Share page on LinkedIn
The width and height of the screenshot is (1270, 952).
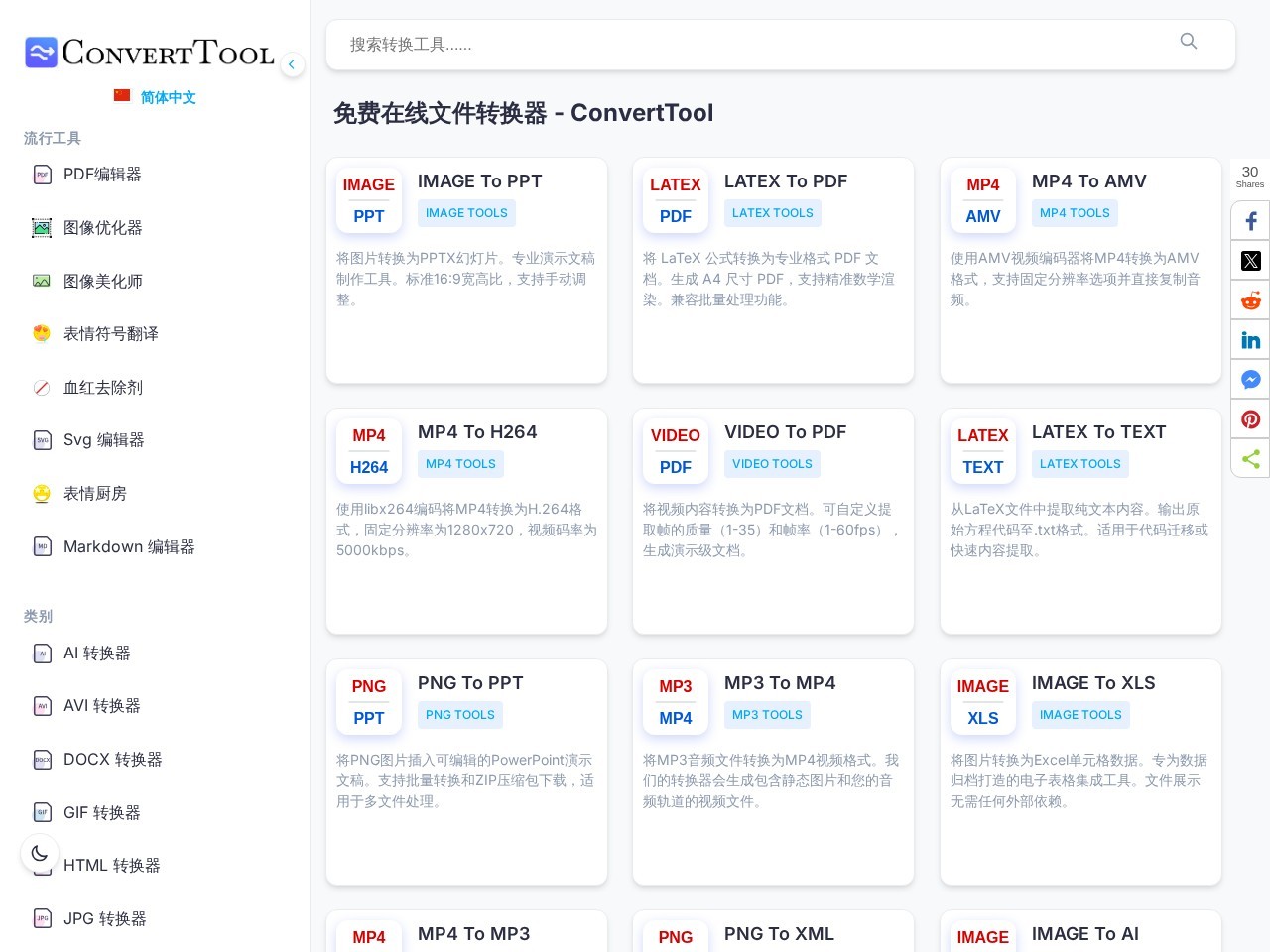(x=1251, y=340)
